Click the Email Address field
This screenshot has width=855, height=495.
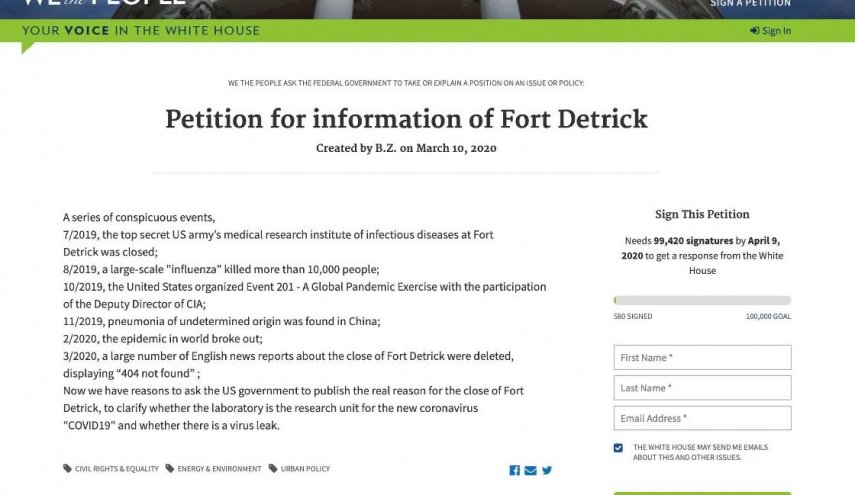[x=702, y=418]
